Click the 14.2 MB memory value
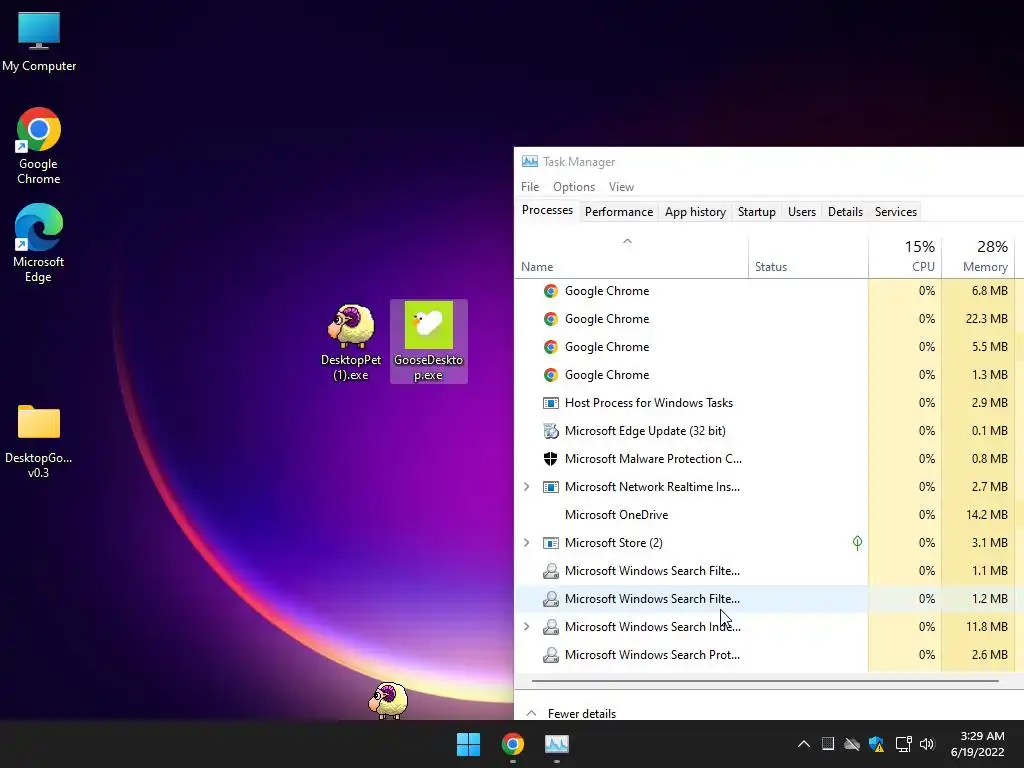Screen dimensions: 1024x768 [x=986, y=515]
